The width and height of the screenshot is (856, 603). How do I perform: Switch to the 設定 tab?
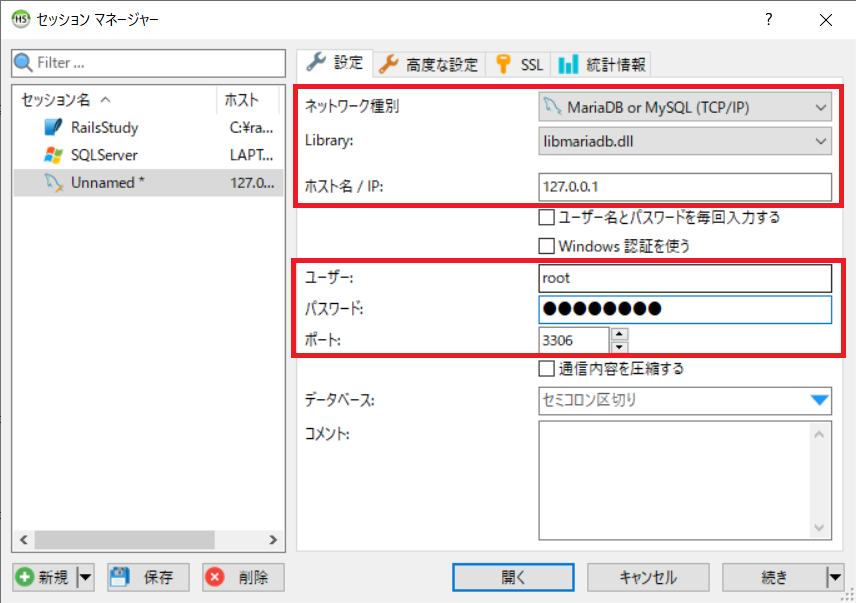tap(335, 63)
